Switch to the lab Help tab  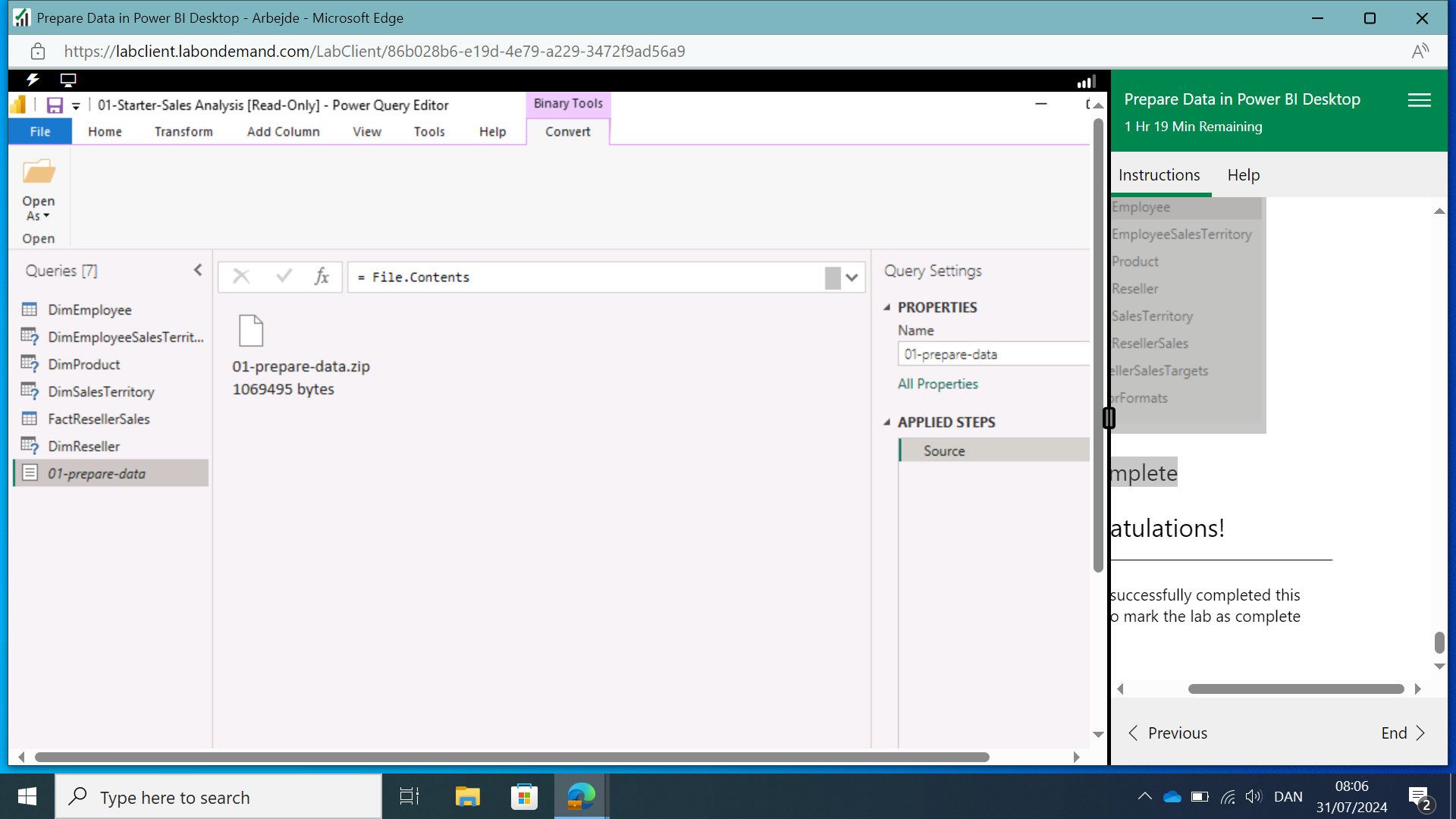click(x=1243, y=175)
